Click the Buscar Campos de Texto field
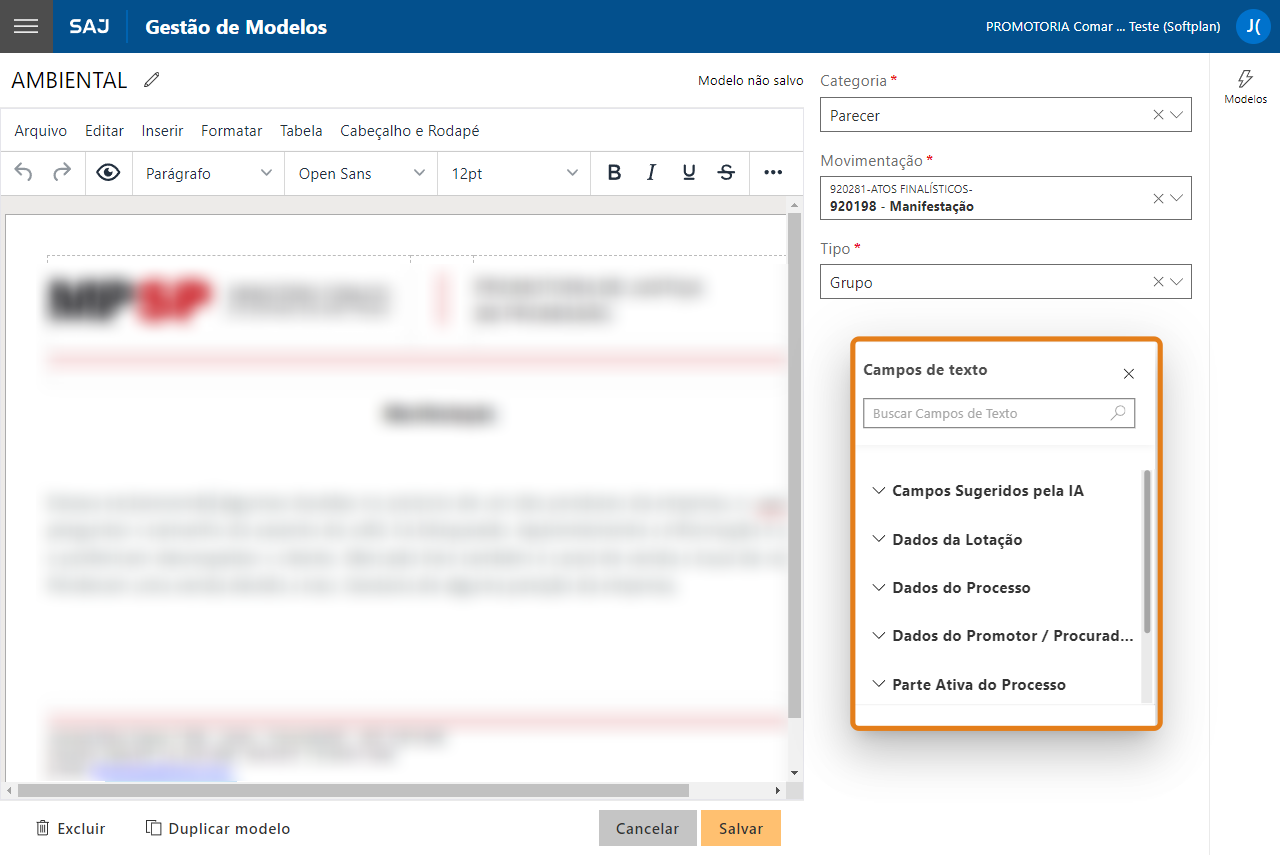This screenshot has height=855, width=1280. click(x=988, y=413)
